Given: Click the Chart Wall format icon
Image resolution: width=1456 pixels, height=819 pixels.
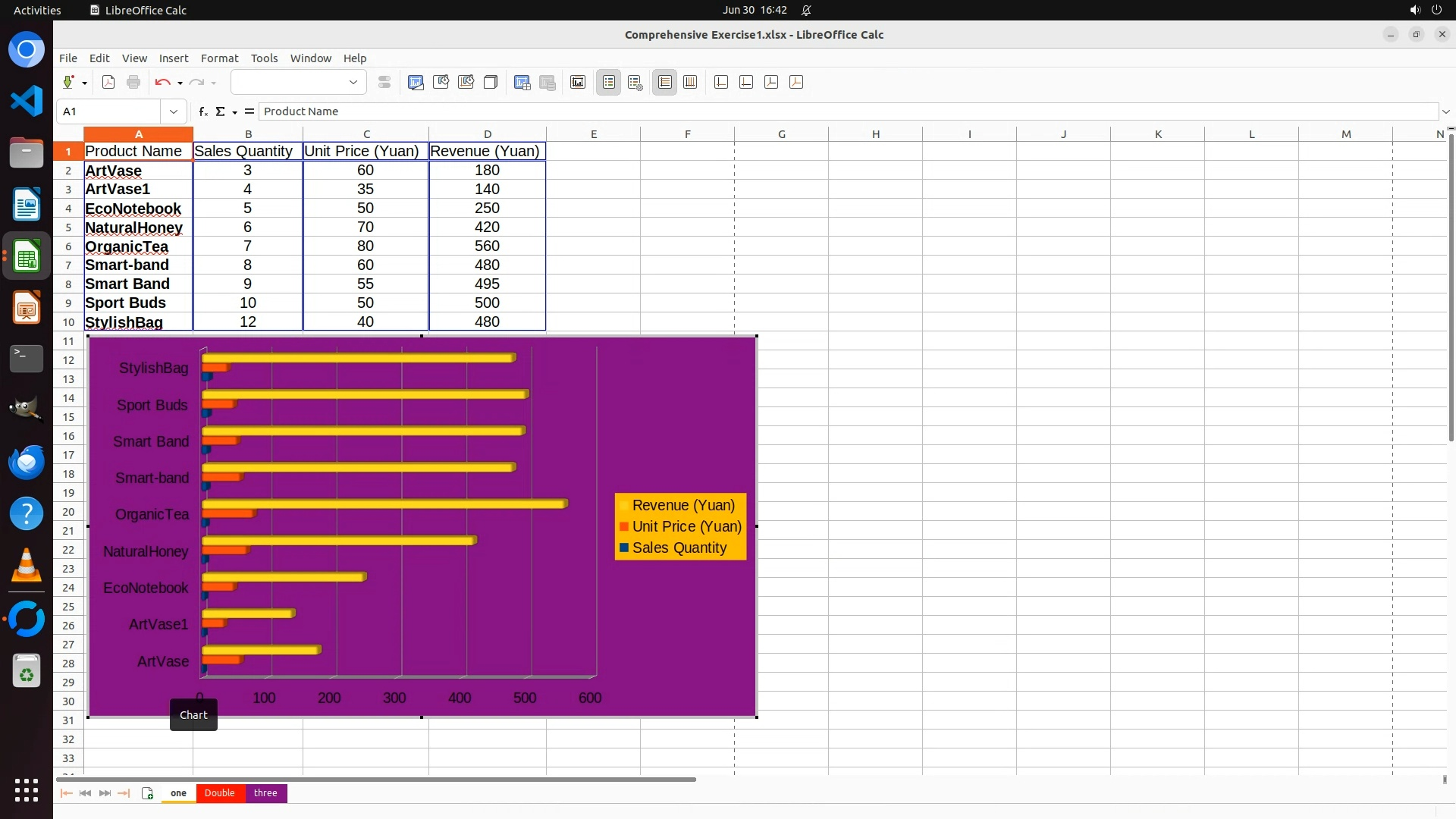Looking at the screenshot, I should point(466,83).
